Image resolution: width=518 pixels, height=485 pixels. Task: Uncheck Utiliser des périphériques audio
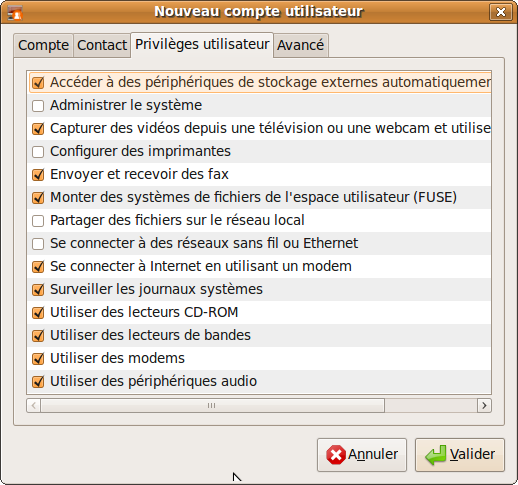(x=38, y=382)
